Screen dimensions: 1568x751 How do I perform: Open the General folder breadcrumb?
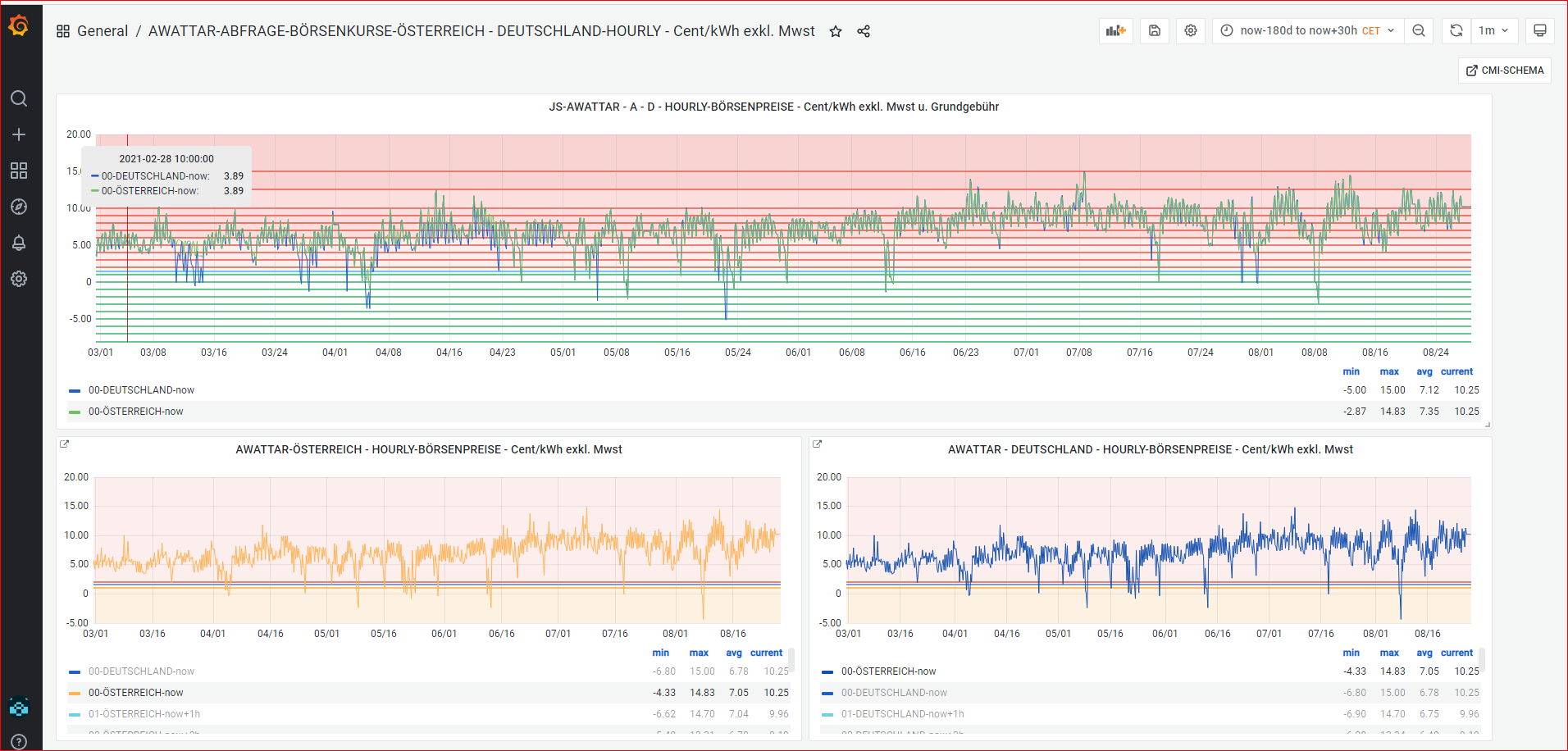(x=103, y=31)
